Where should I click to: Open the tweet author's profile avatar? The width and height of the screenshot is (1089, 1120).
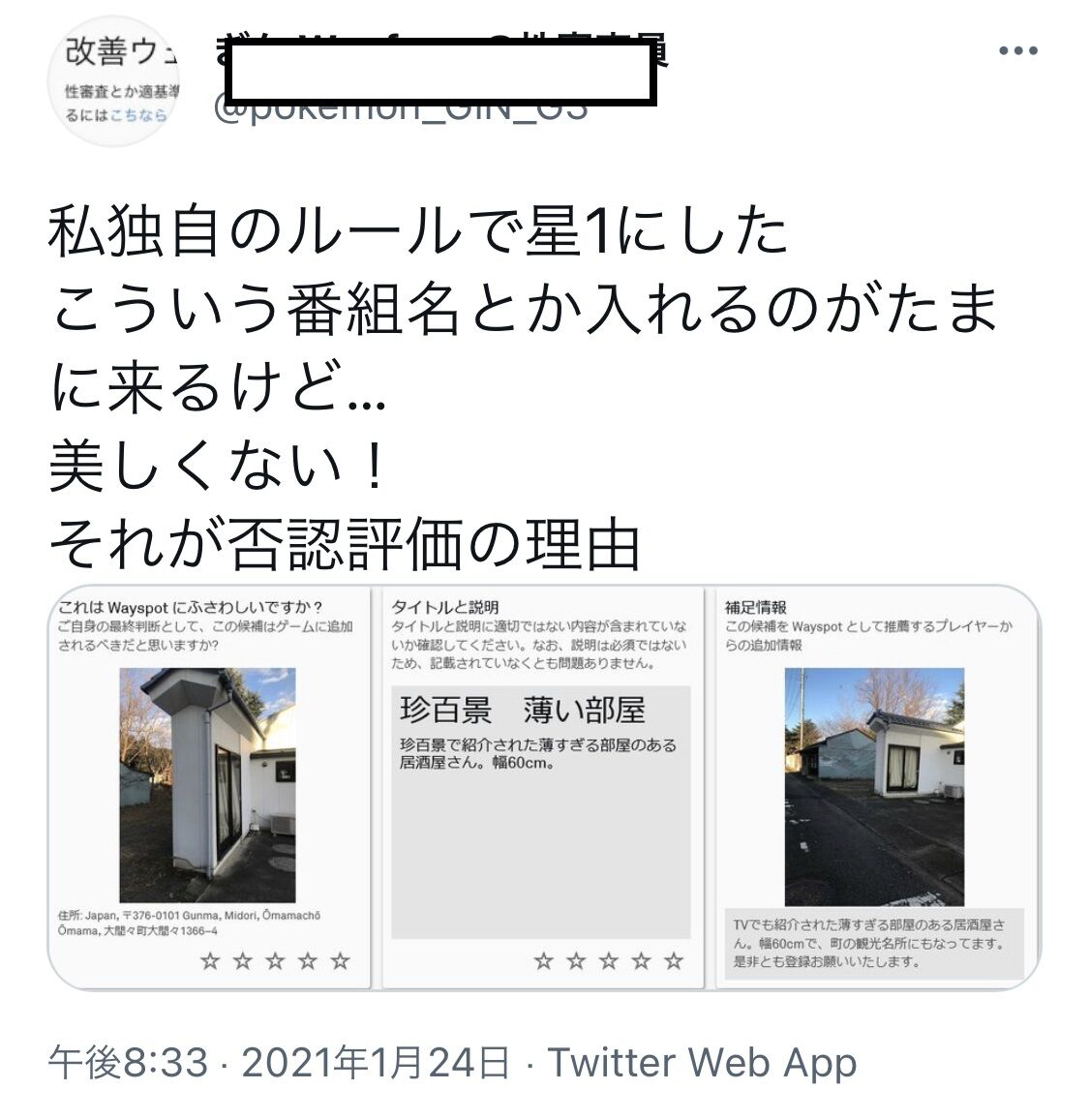click(113, 80)
